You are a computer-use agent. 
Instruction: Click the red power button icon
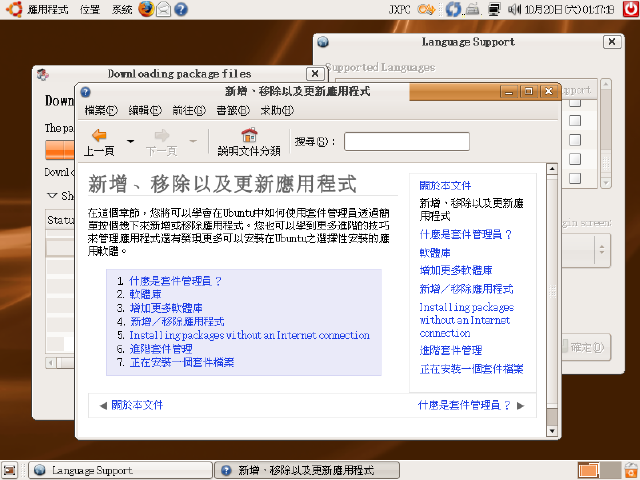pyautogui.click(x=631, y=9)
